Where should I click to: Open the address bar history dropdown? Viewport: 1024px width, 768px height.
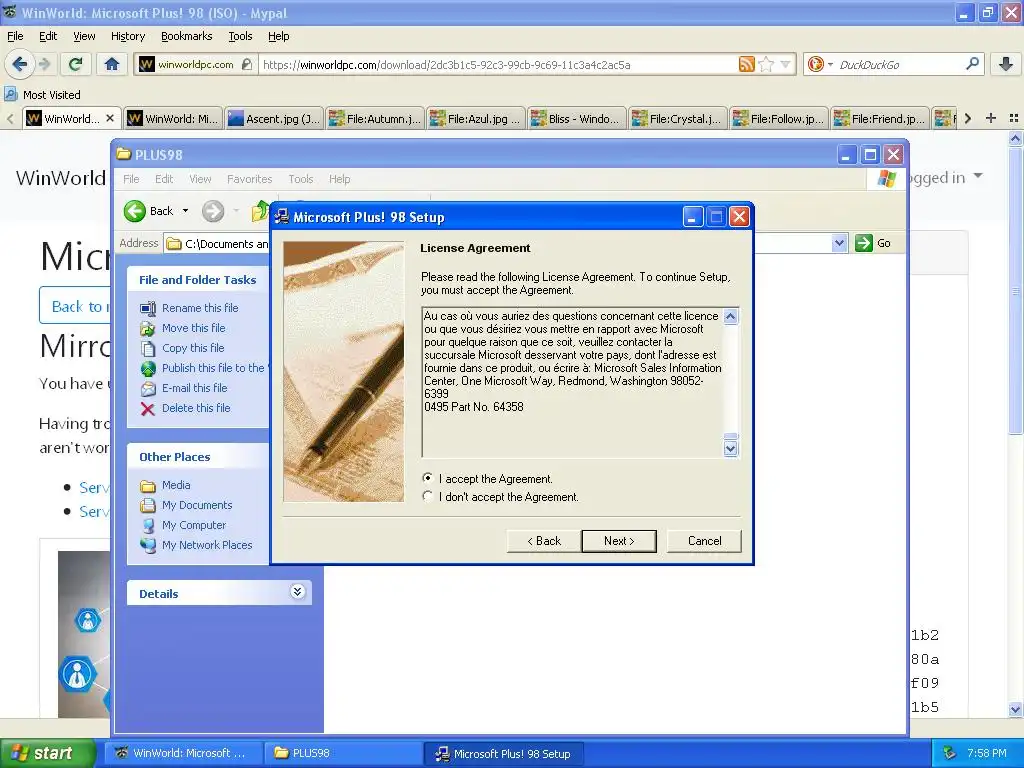tap(786, 64)
